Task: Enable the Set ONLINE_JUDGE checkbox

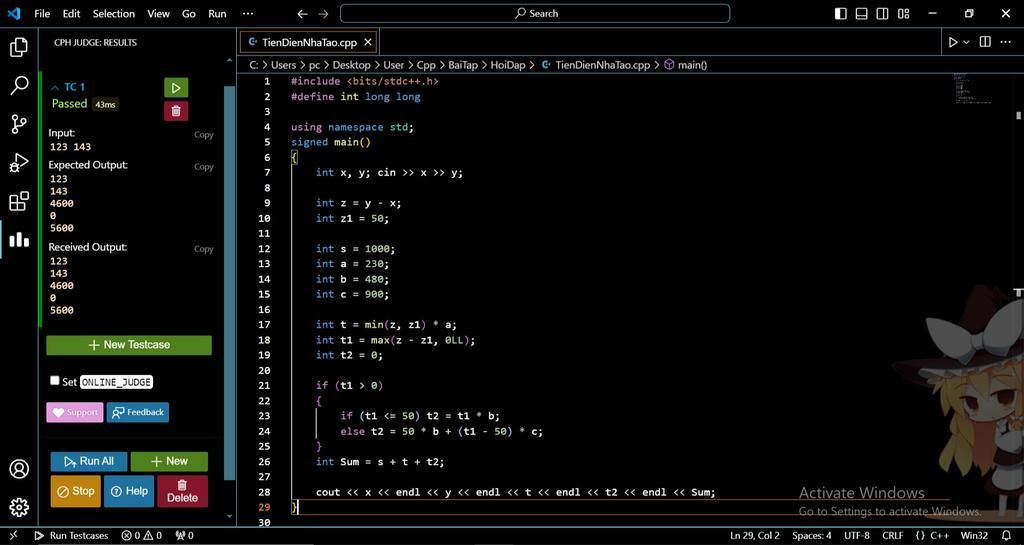Action: point(55,381)
